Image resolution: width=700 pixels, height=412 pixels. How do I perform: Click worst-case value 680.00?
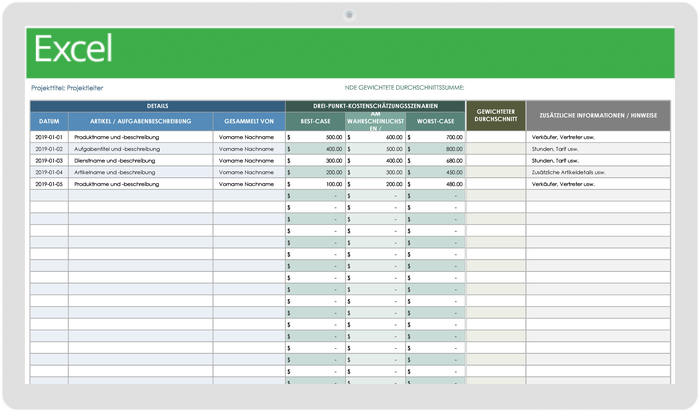(435, 161)
